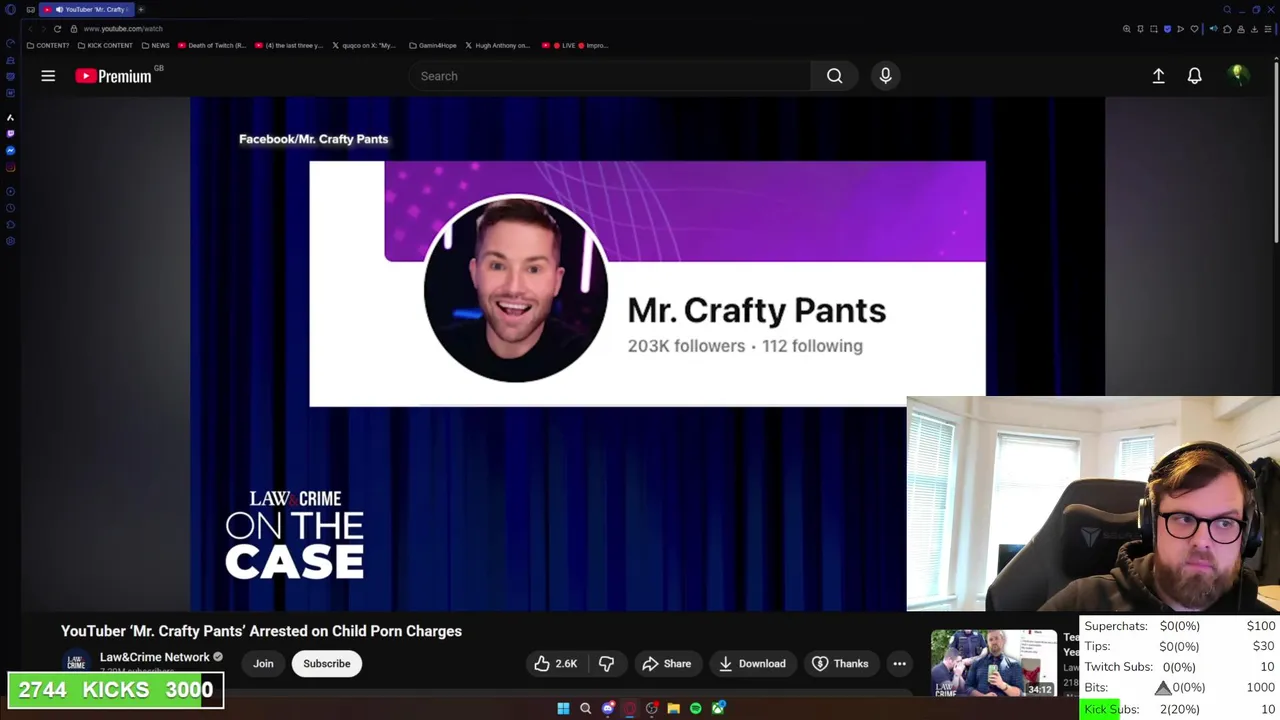Start voice search with microphone icon

[x=885, y=76]
